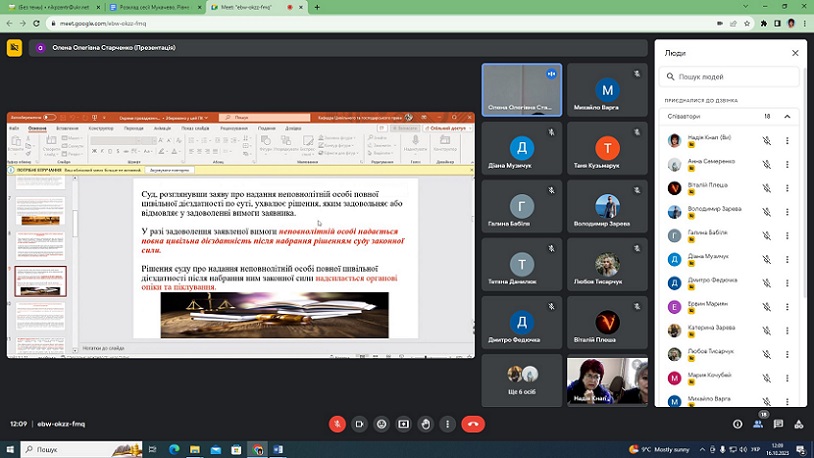Open more options three-dot menu in call controls

coord(447,424)
